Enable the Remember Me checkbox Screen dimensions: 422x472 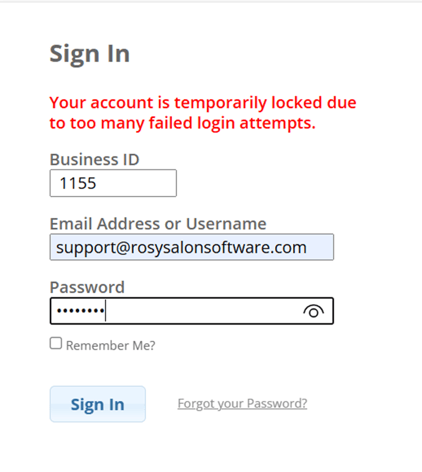pos(56,343)
